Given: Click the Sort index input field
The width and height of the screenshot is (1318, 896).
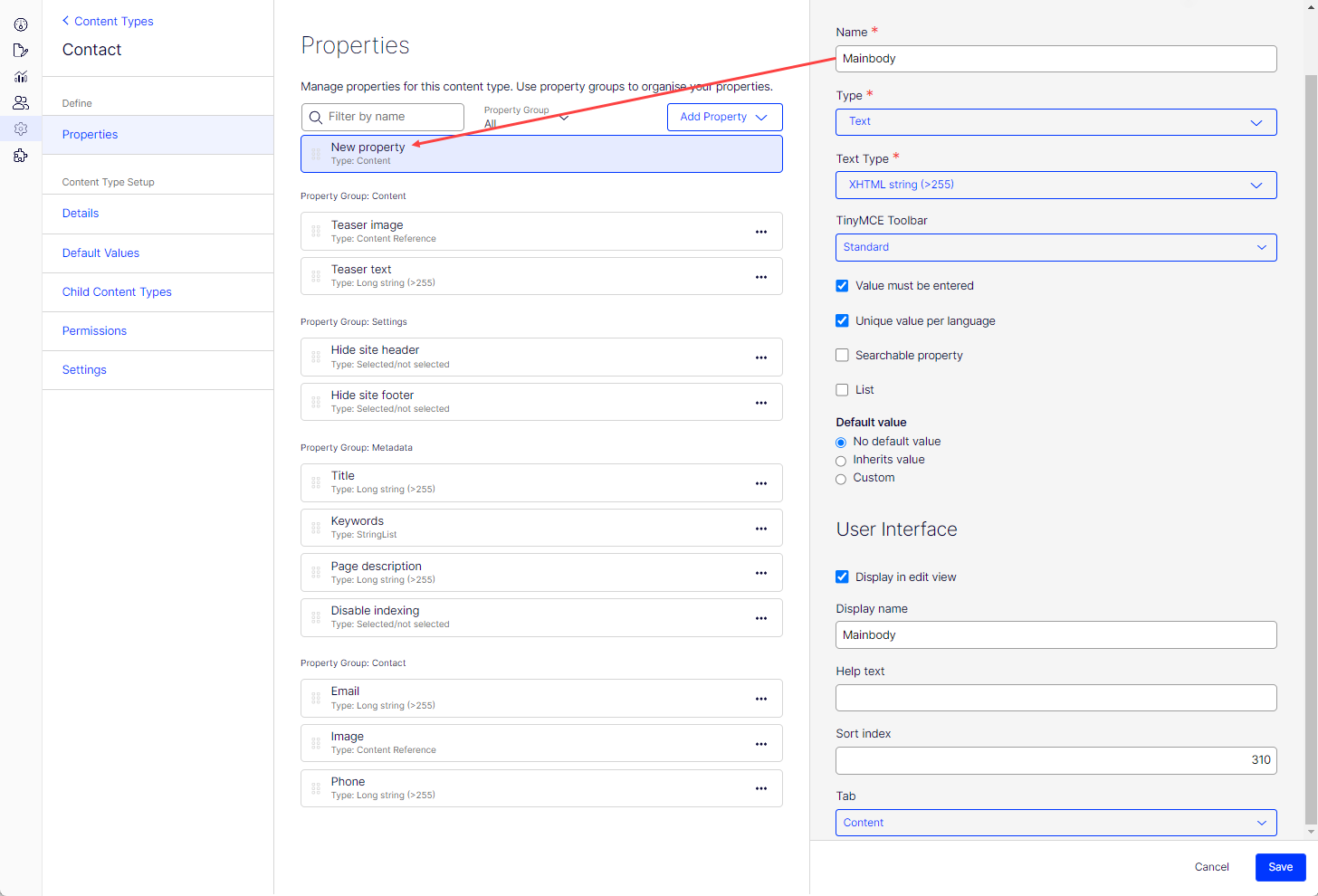Looking at the screenshot, I should coord(1055,760).
